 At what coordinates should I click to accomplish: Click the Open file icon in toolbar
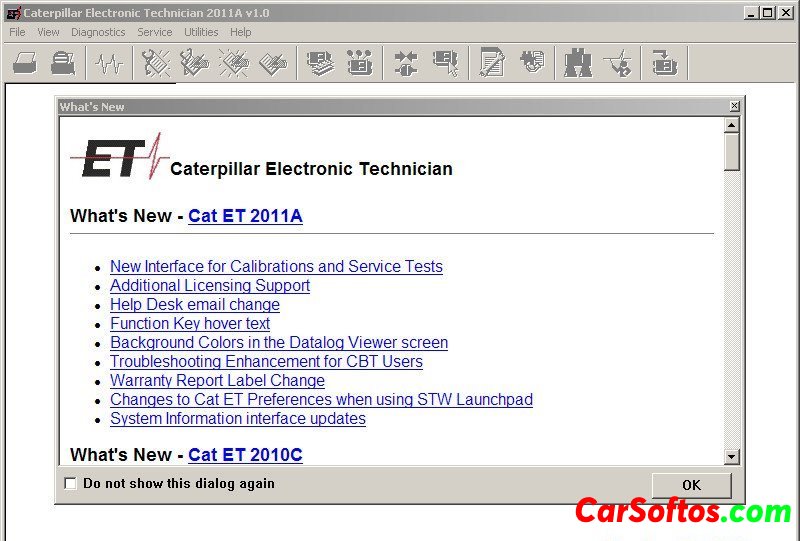click(x=25, y=64)
